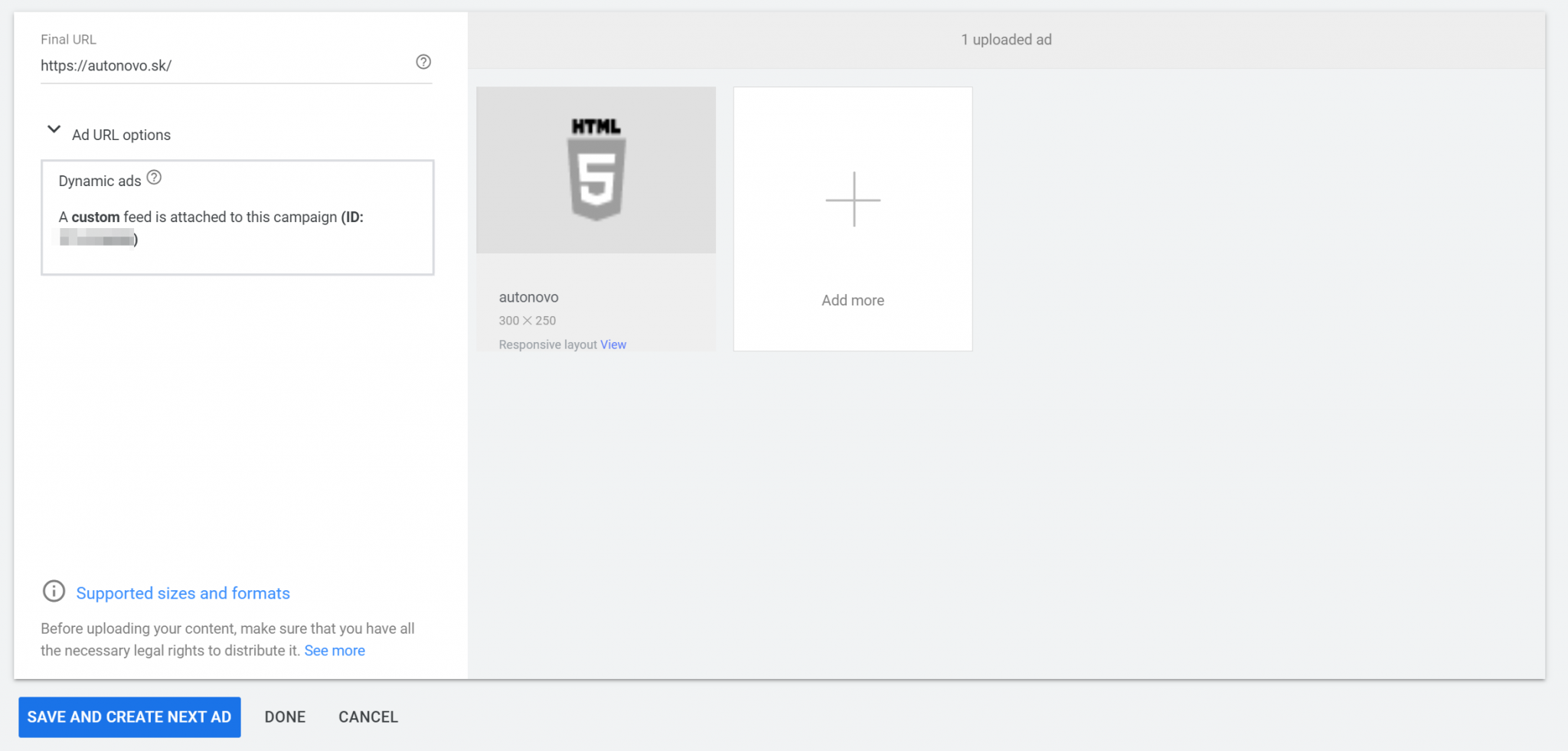Click the help icon beside Final URL
This screenshot has width=1568, height=751.
point(423,62)
